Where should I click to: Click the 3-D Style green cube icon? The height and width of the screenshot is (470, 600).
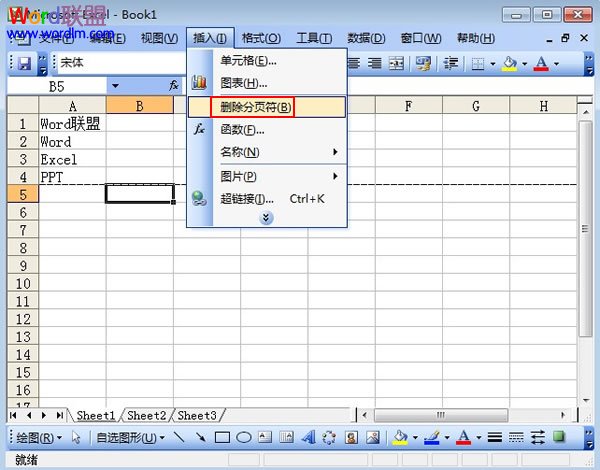click(x=559, y=436)
